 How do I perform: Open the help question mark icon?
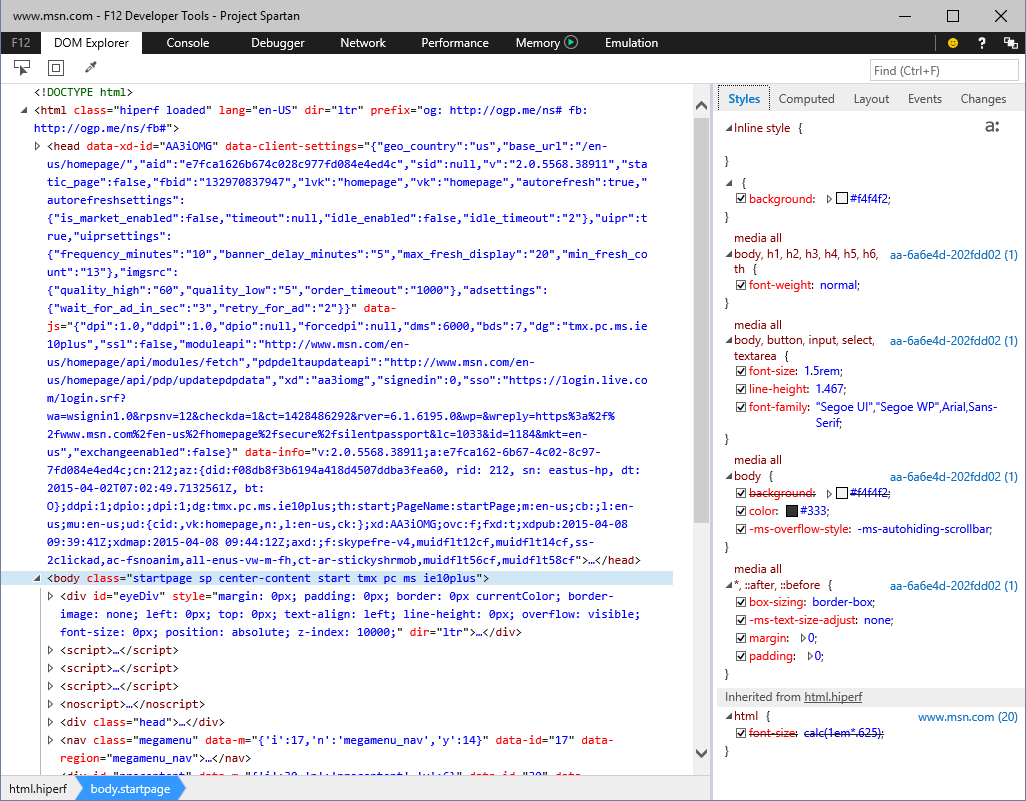coord(983,43)
